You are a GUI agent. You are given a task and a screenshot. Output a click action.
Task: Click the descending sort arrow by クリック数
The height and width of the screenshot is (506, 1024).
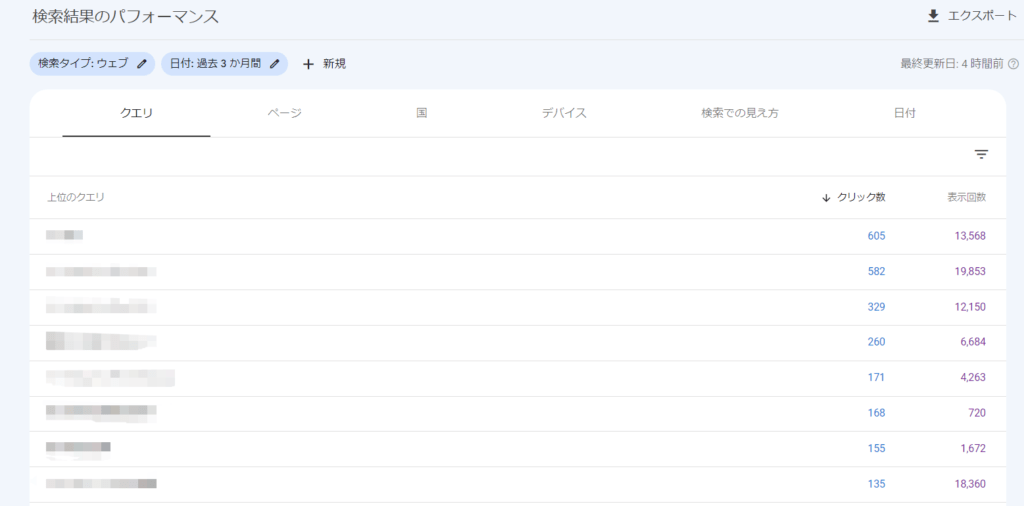coord(826,198)
